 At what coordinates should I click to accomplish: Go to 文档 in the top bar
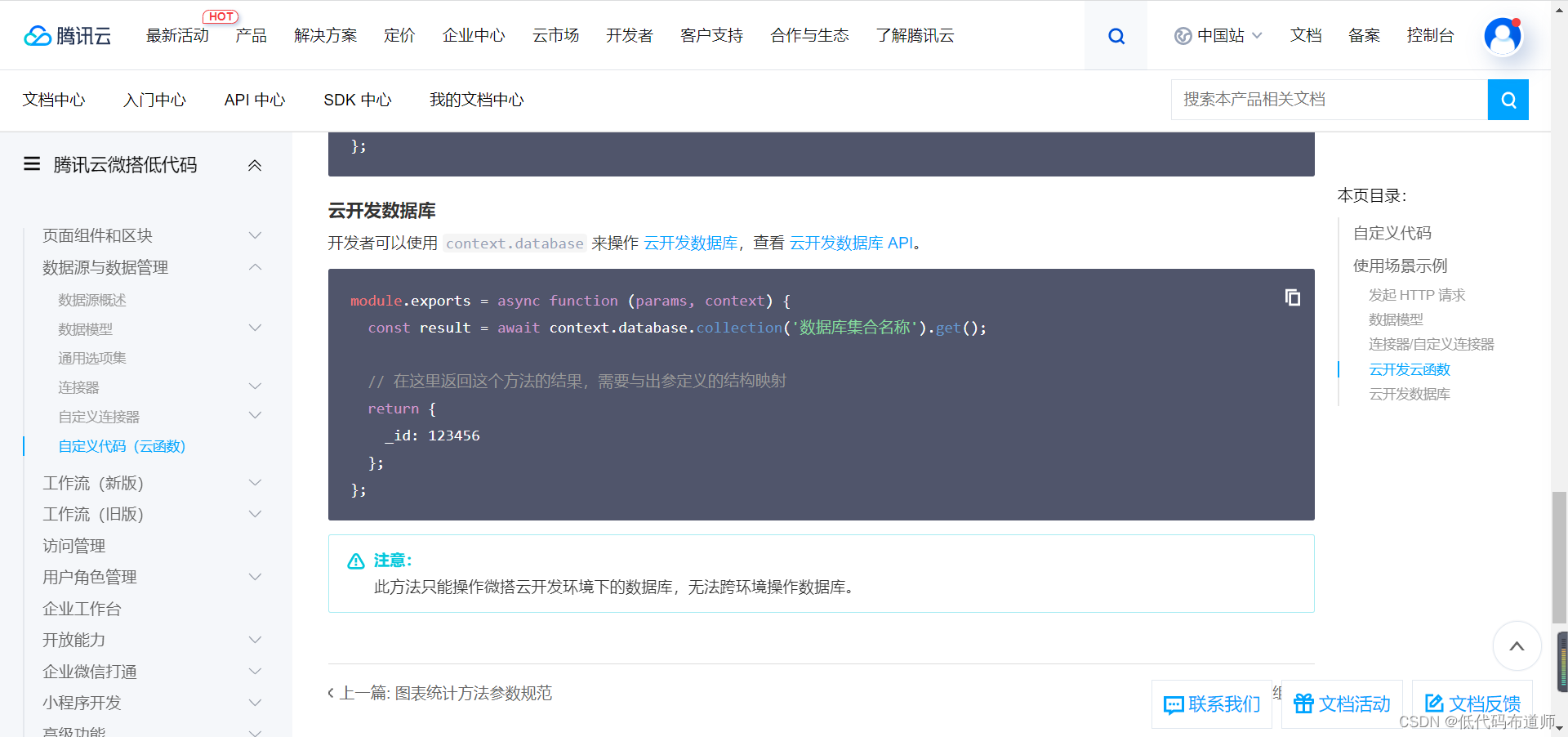[x=1306, y=36]
